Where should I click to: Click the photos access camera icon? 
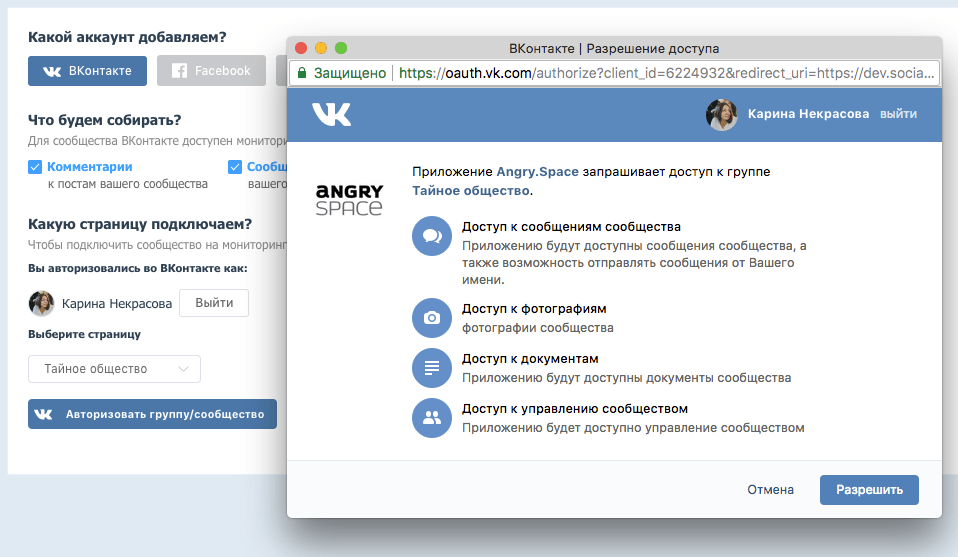coord(432,318)
